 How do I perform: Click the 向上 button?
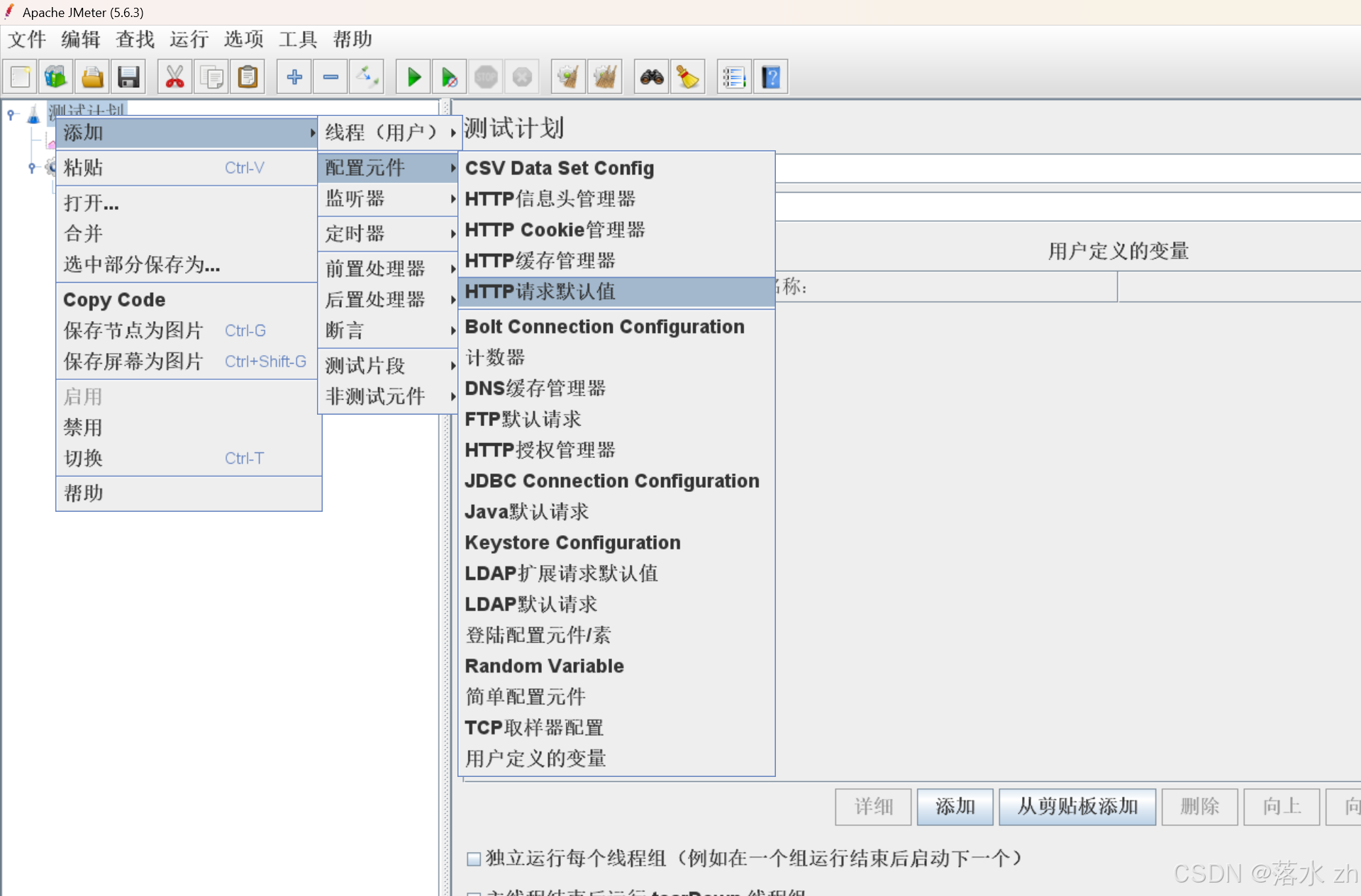[x=1282, y=807]
